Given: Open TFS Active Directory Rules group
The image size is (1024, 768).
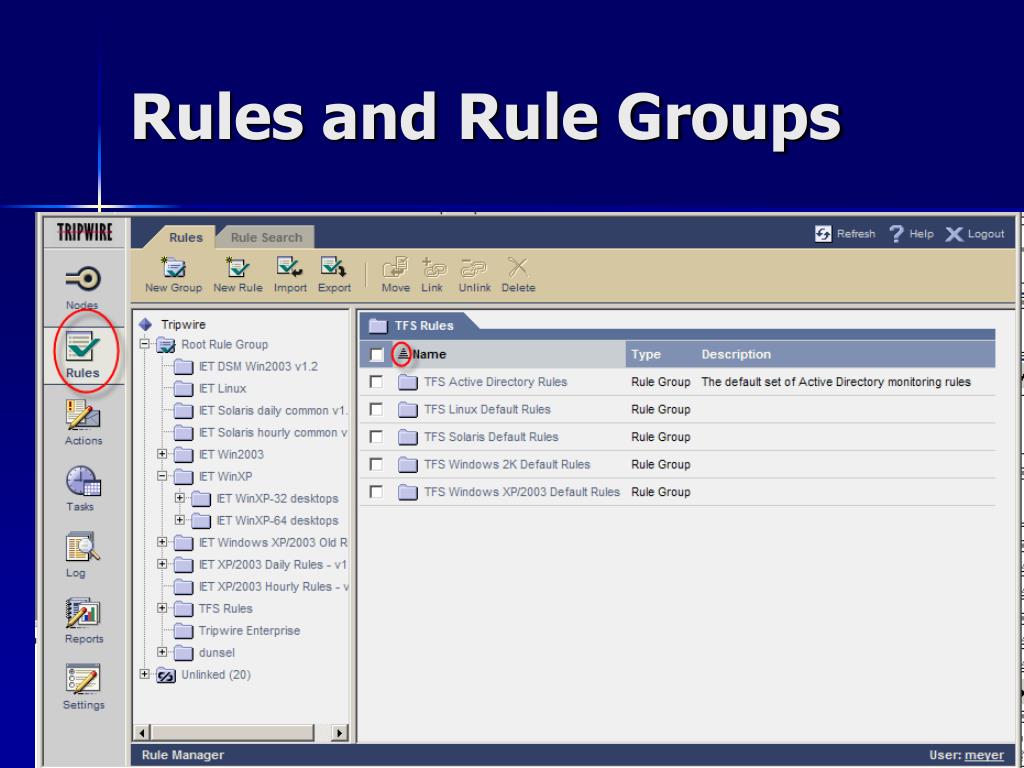Looking at the screenshot, I should click(495, 382).
